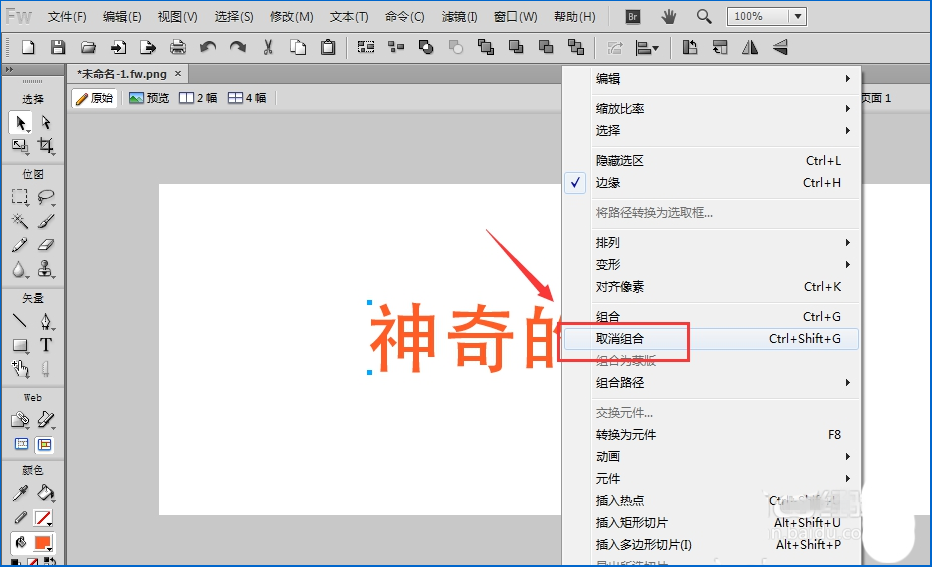Click the Undo arrow in toolbar

pos(208,47)
